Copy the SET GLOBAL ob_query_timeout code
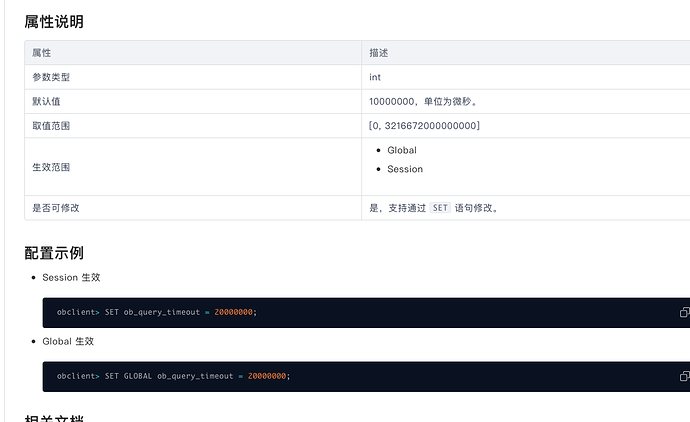This screenshot has width=690, height=422. (x=684, y=376)
